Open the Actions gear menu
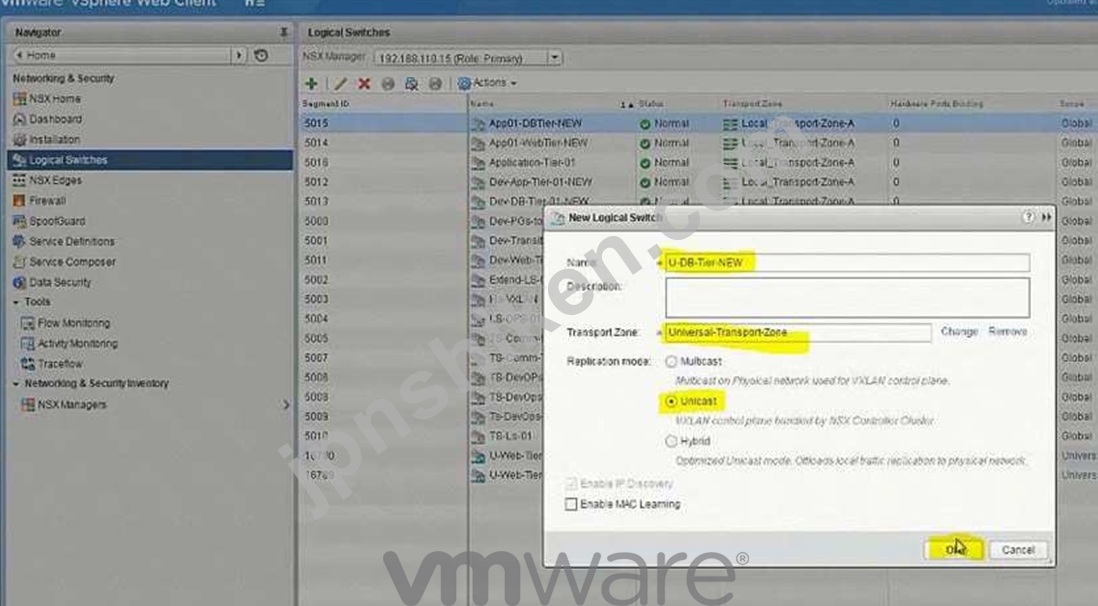 tap(487, 83)
